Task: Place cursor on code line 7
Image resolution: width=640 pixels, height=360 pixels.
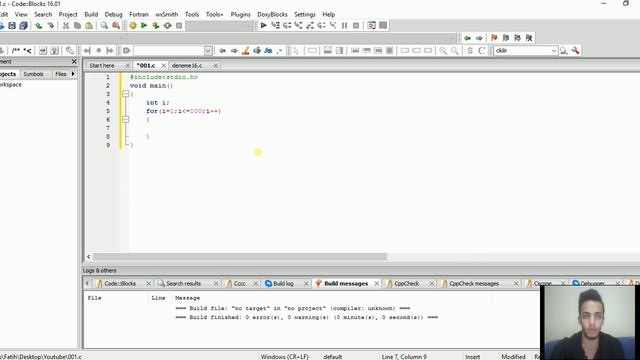Action: coord(384,128)
